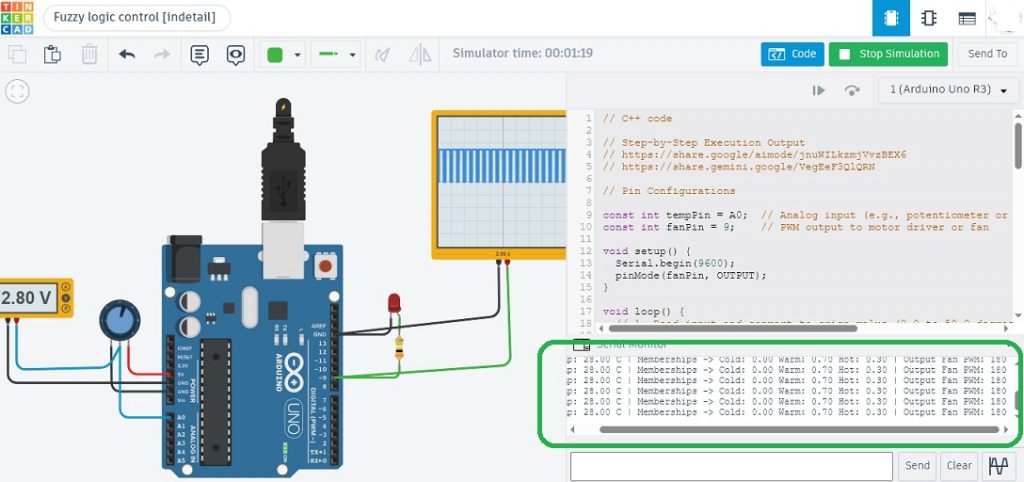Click the Send To button
The width and height of the screenshot is (1024, 482).
point(987,54)
